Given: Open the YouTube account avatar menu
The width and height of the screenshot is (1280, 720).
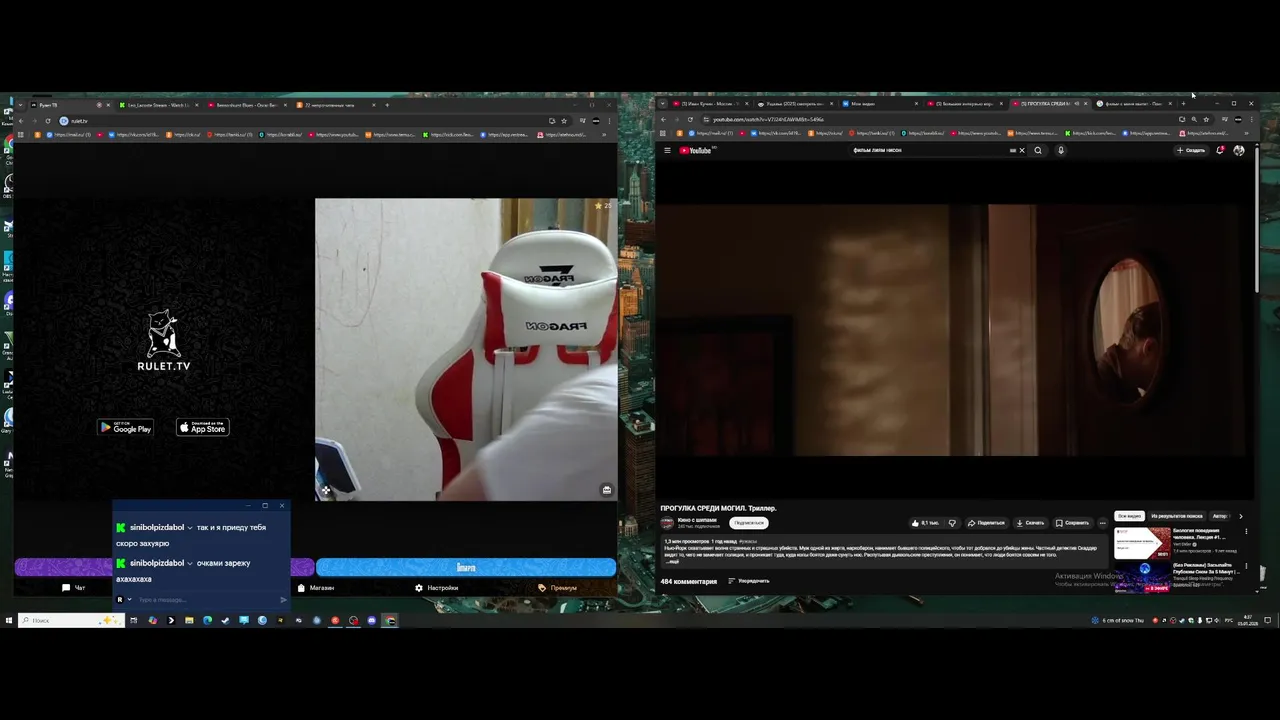Looking at the screenshot, I should [1239, 150].
